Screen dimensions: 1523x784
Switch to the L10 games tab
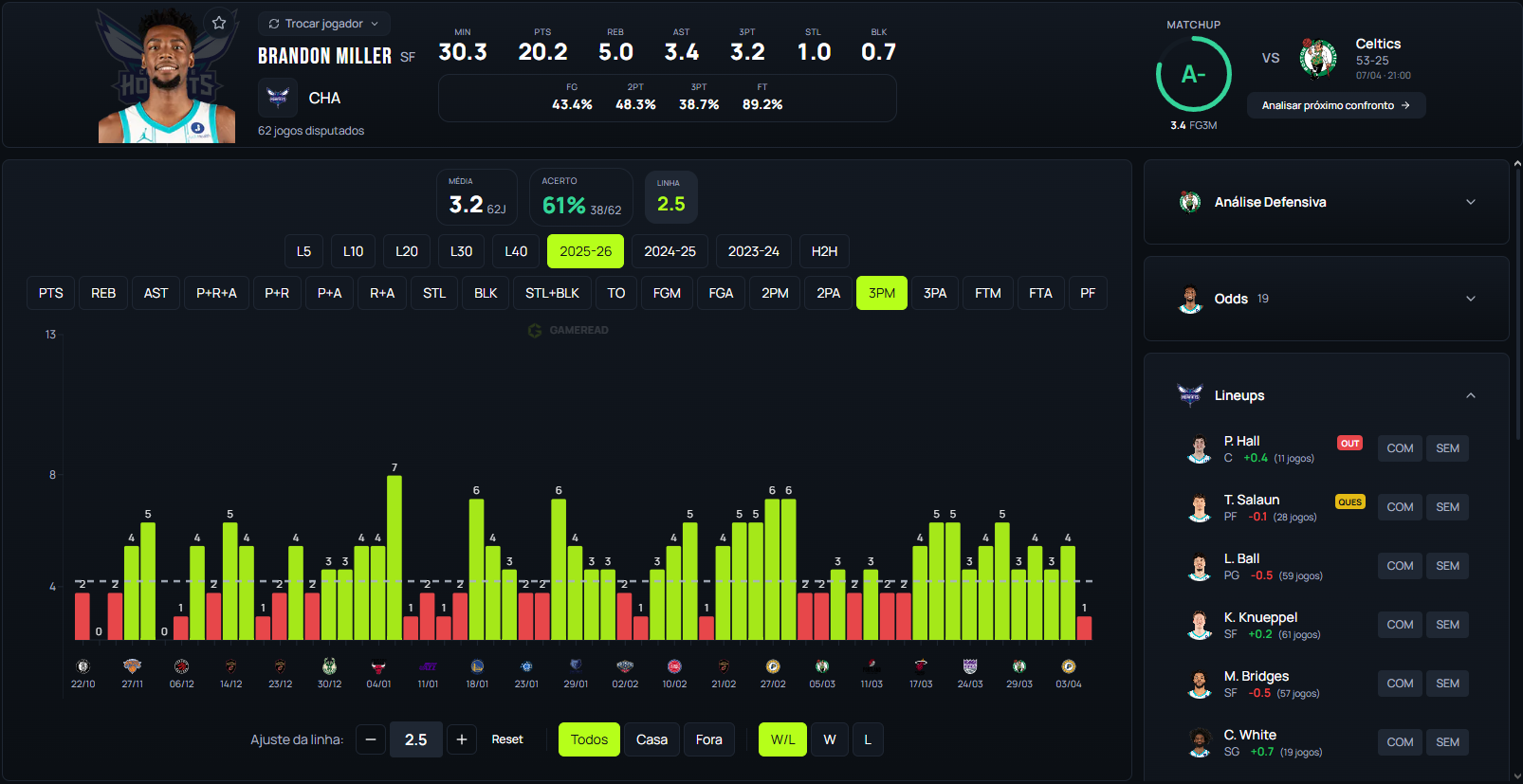pos(353,251)
